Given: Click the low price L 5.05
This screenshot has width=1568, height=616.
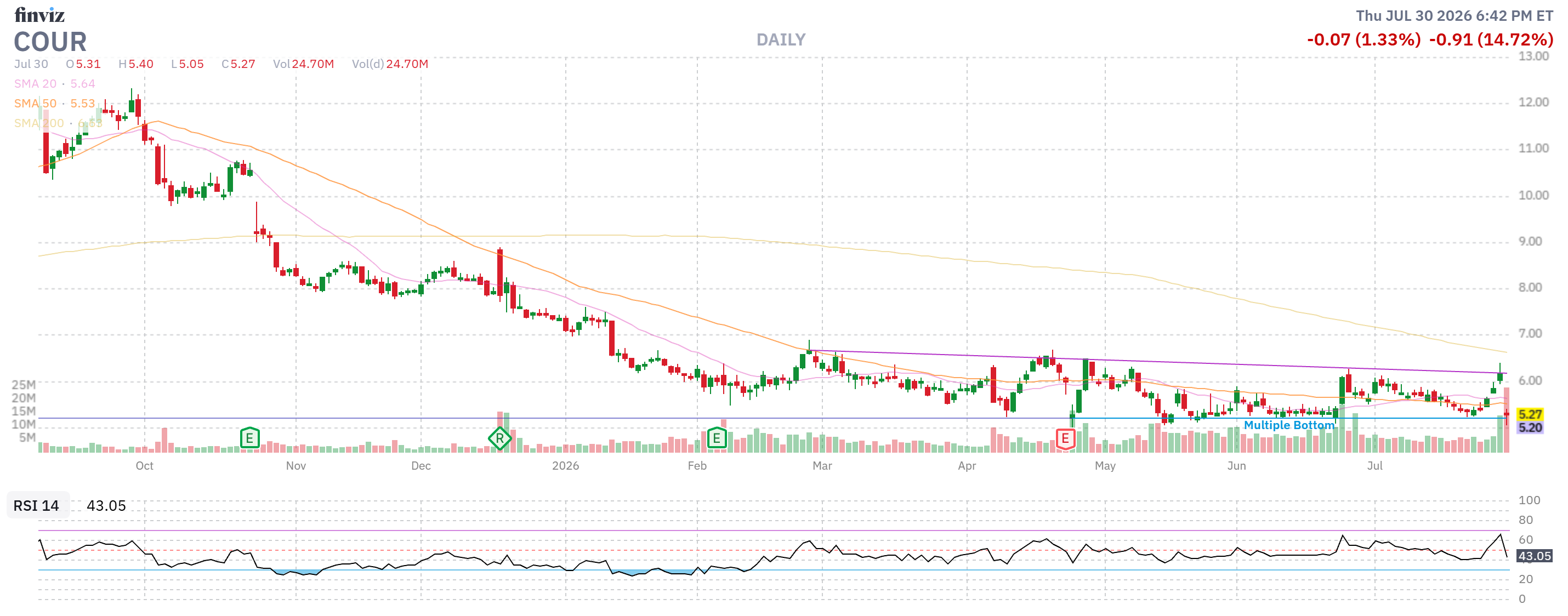Looking at the screenshot, I should (x=188, y=64).
